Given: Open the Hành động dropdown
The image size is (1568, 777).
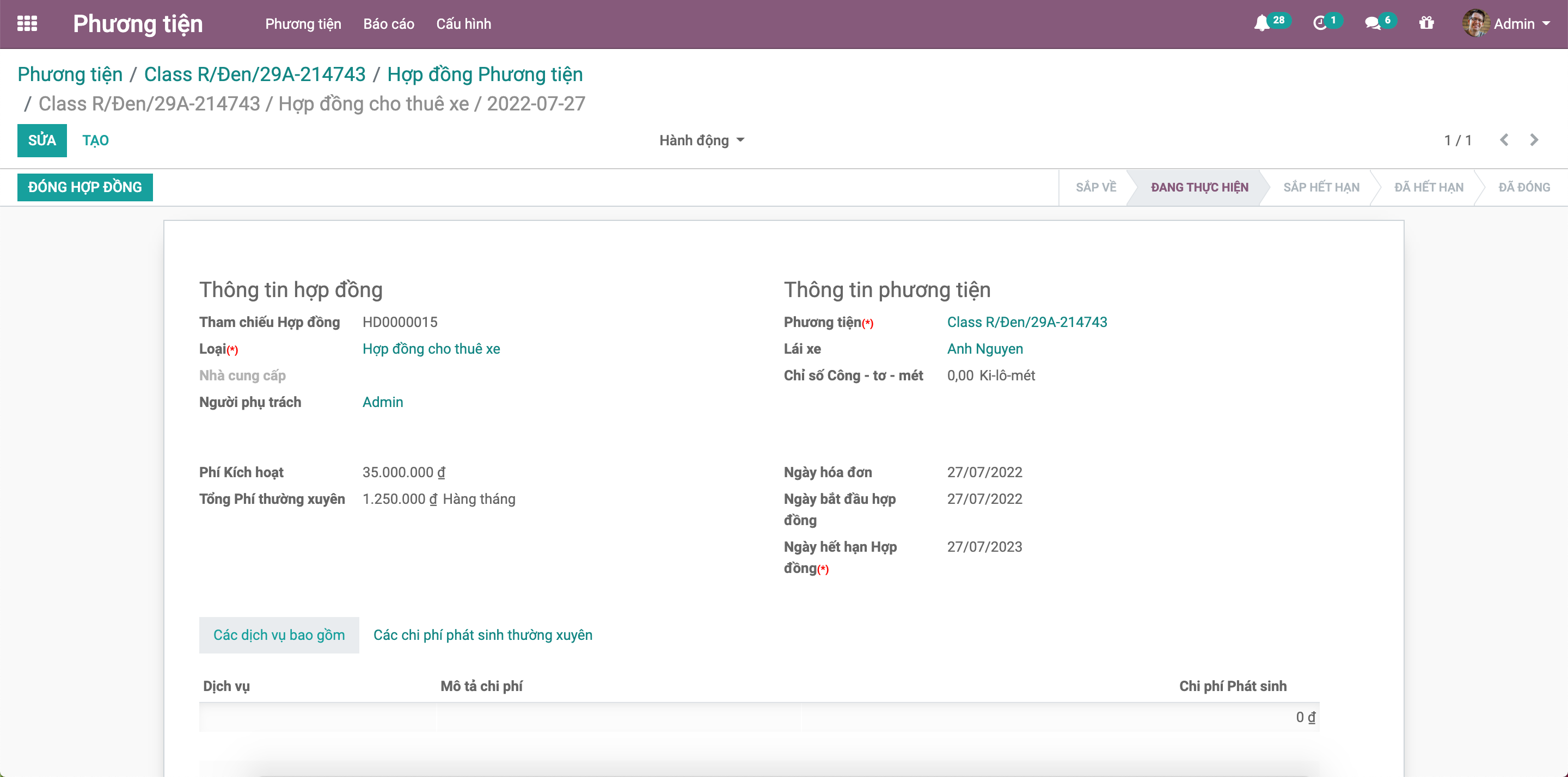Looking at the screenshot, I should click(702, 140).
